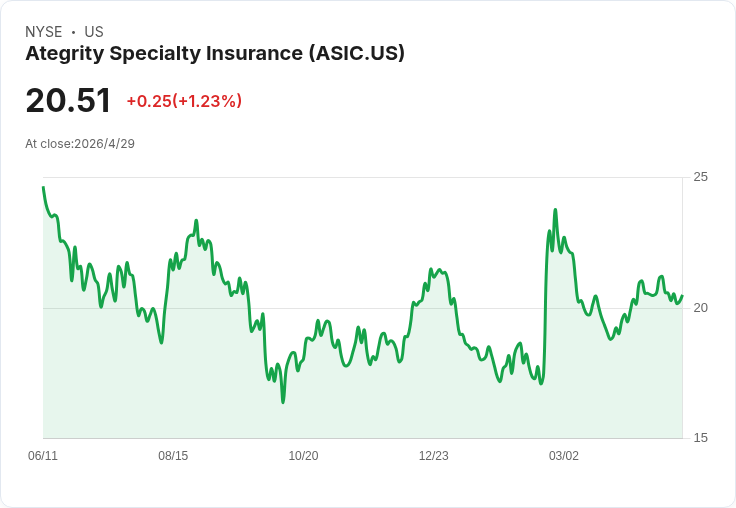
Task: Click the chart line's starting point at 06/11
Action: (43, 187)
